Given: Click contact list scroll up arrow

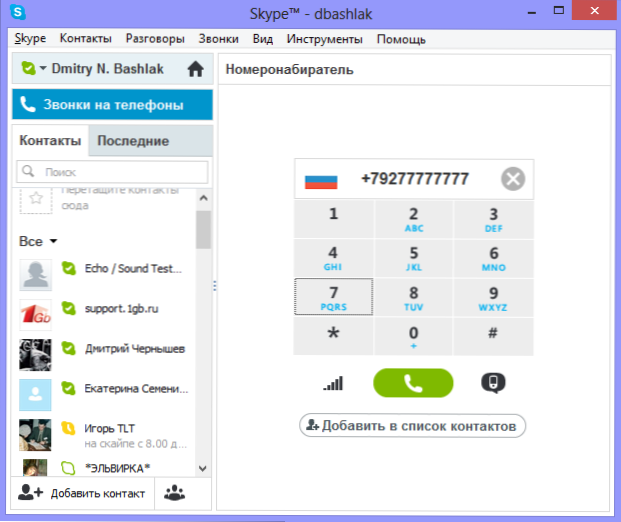Looking at the screenshot, I should 204,198.
